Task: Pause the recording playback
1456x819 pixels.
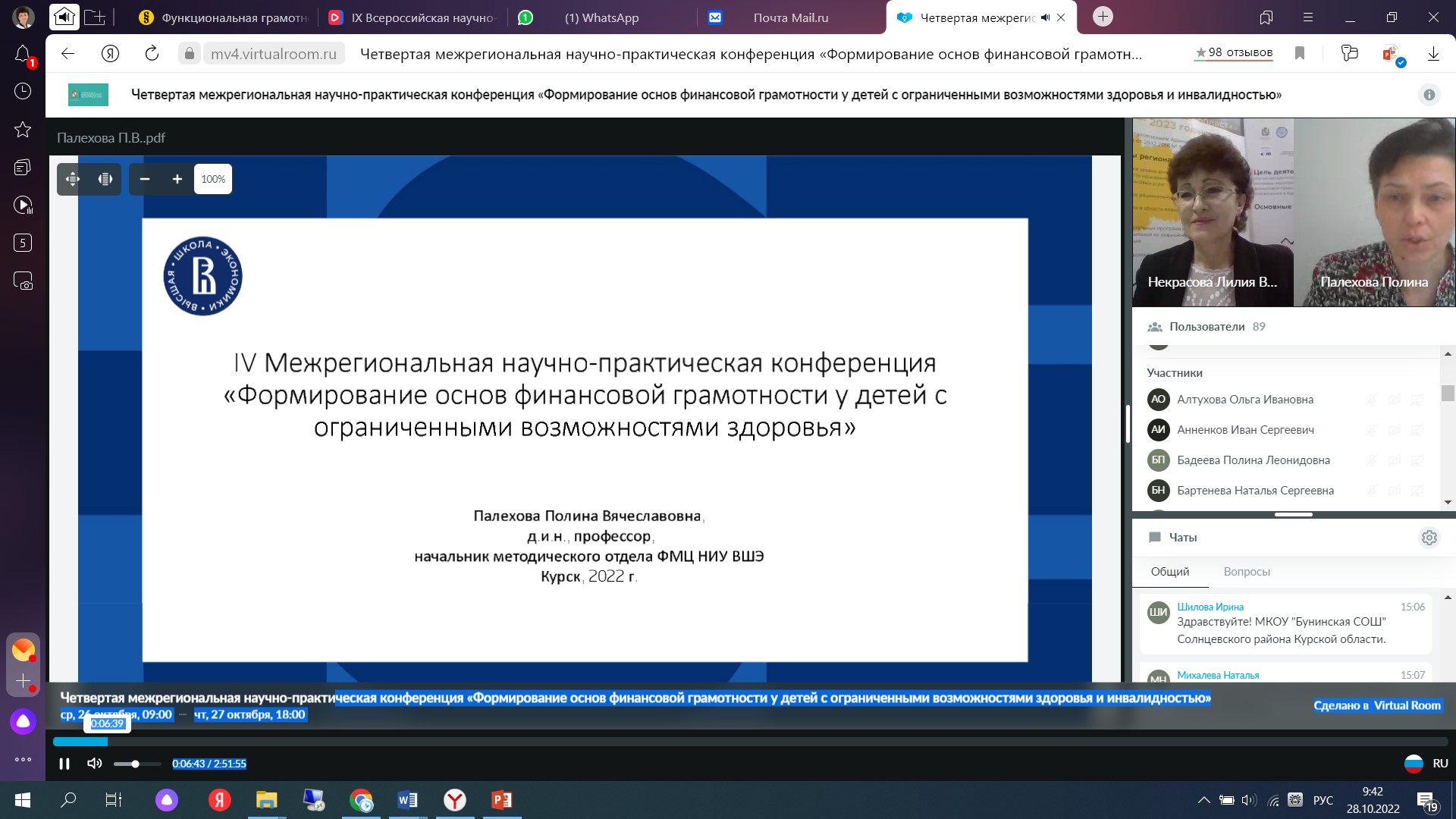Action: pyautogui.click(x=64, y=764)
